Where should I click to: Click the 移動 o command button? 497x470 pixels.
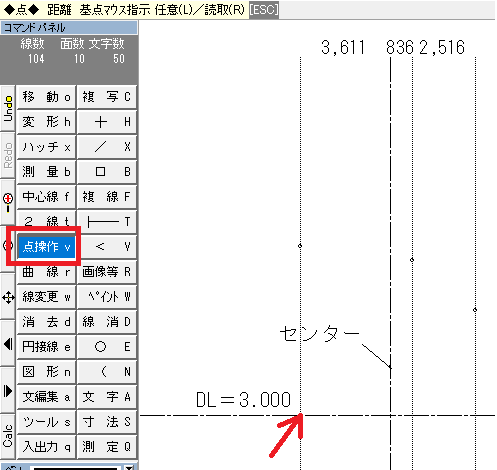(x=46, y=97)
